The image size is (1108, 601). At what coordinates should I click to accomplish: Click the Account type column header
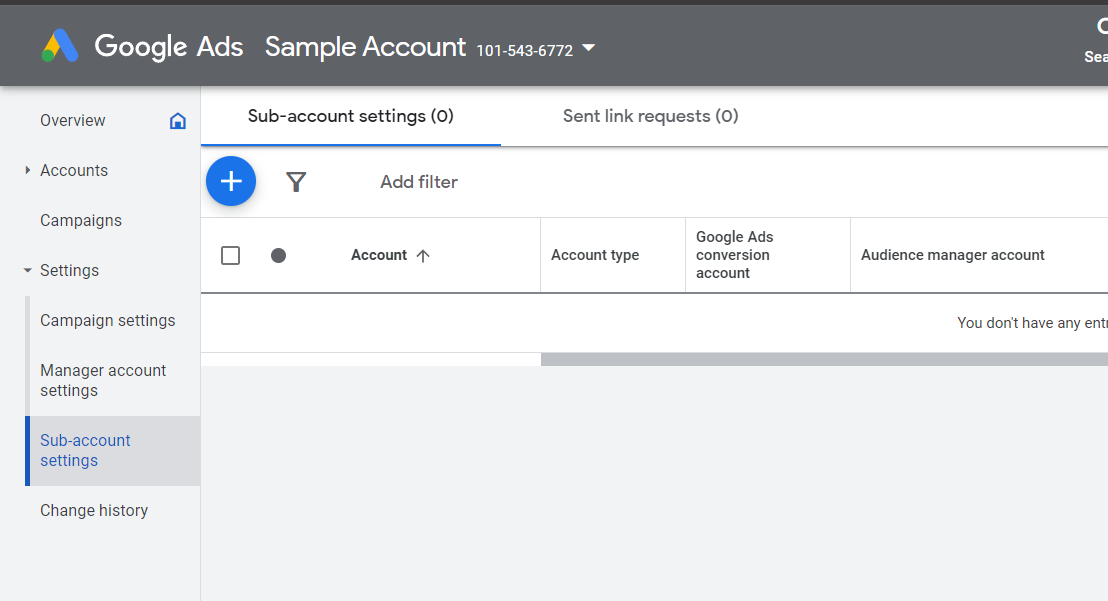595,256
